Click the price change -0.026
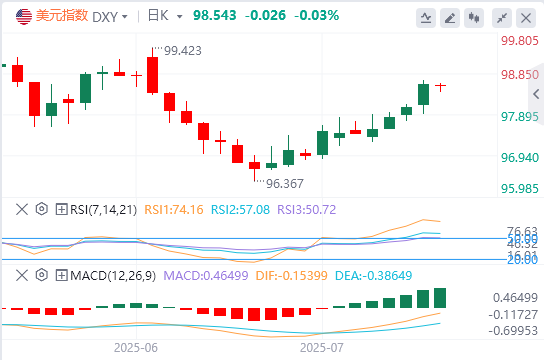544x360 pixels. pyautogui.click(x=265, y=16)
